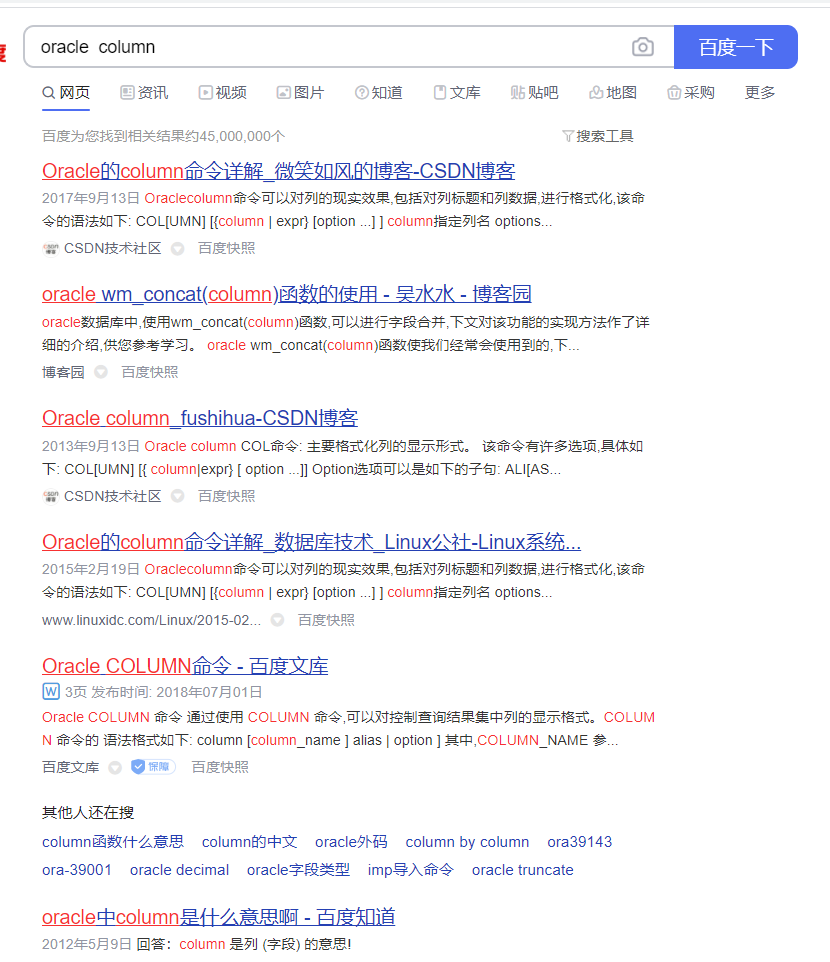830x962 pixels.
Task: Click the camera image-search icon
Action: tap(642, 47)
